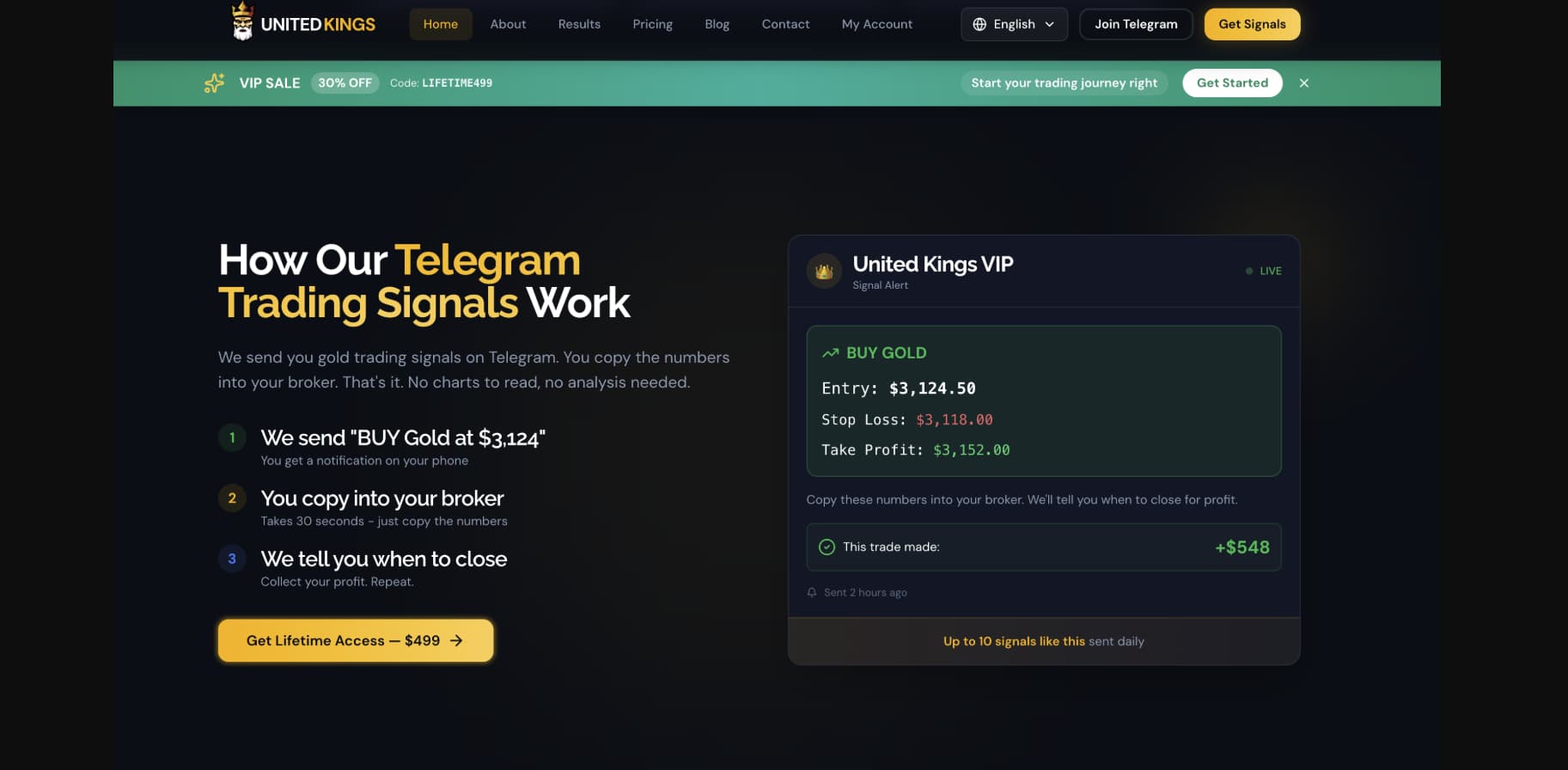The image size is (1568, 770).
Task: Click the LIVE status indicator
Action: 1264,272
